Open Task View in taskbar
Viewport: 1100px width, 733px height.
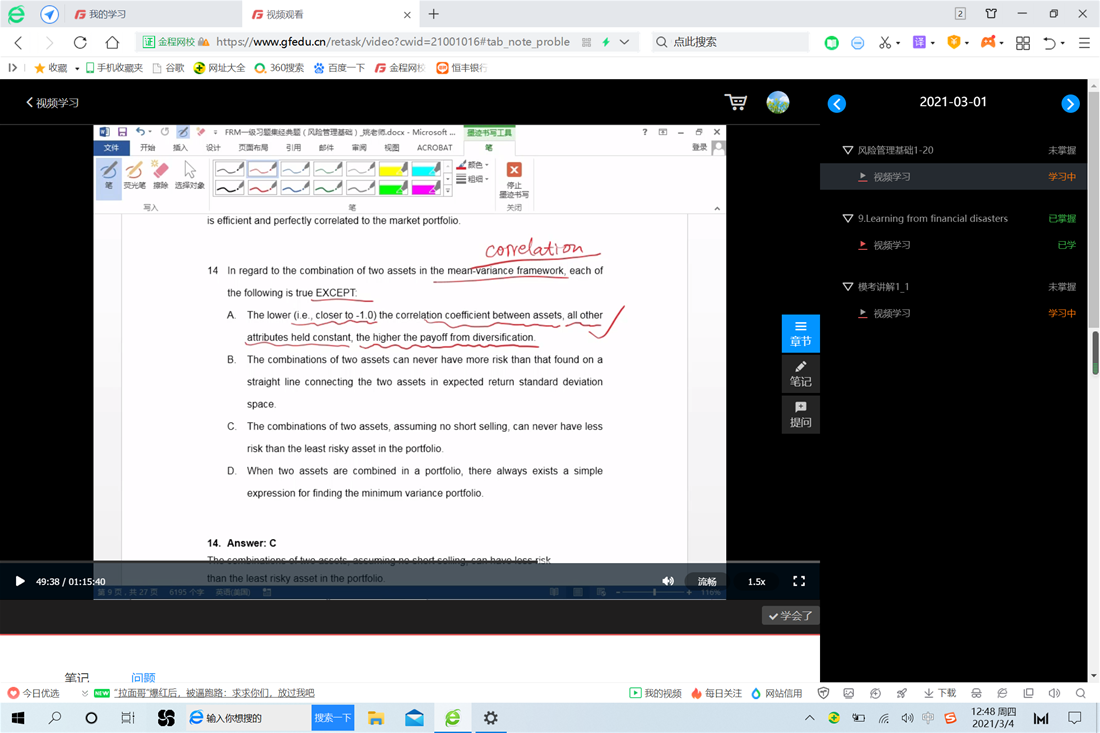[128, 718]
